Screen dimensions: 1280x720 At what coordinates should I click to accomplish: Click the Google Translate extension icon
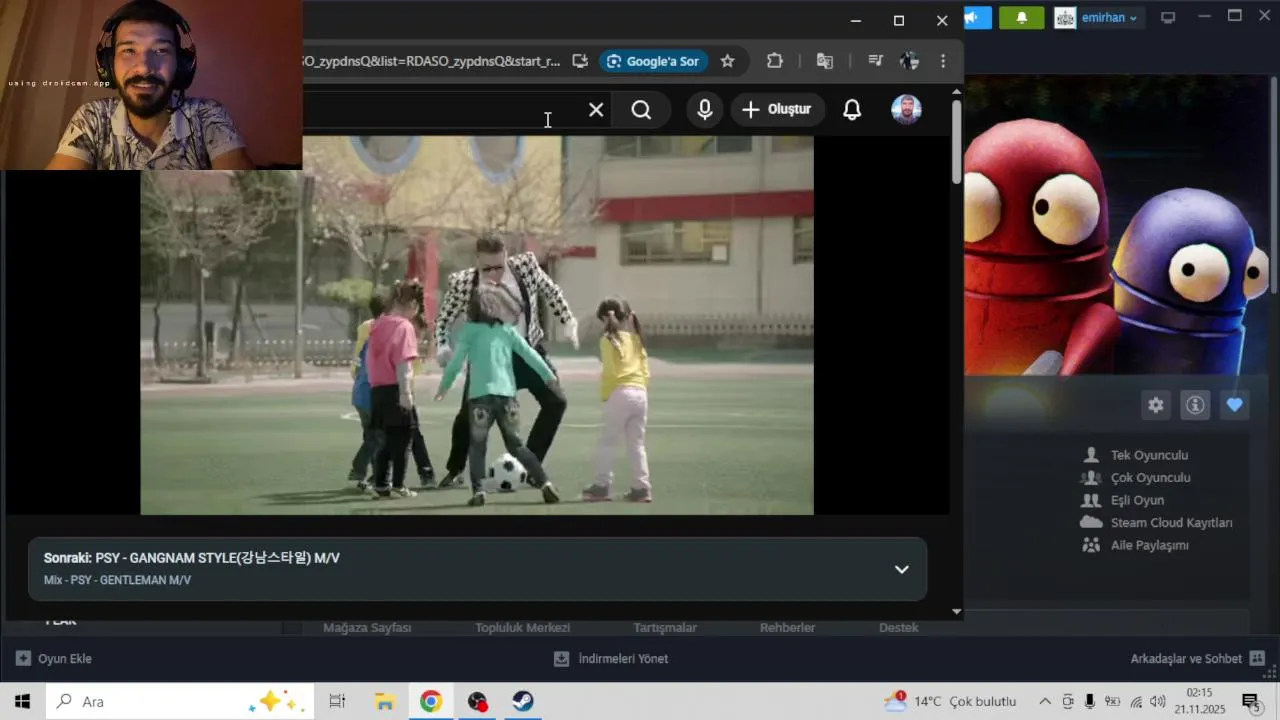[825, 61]
